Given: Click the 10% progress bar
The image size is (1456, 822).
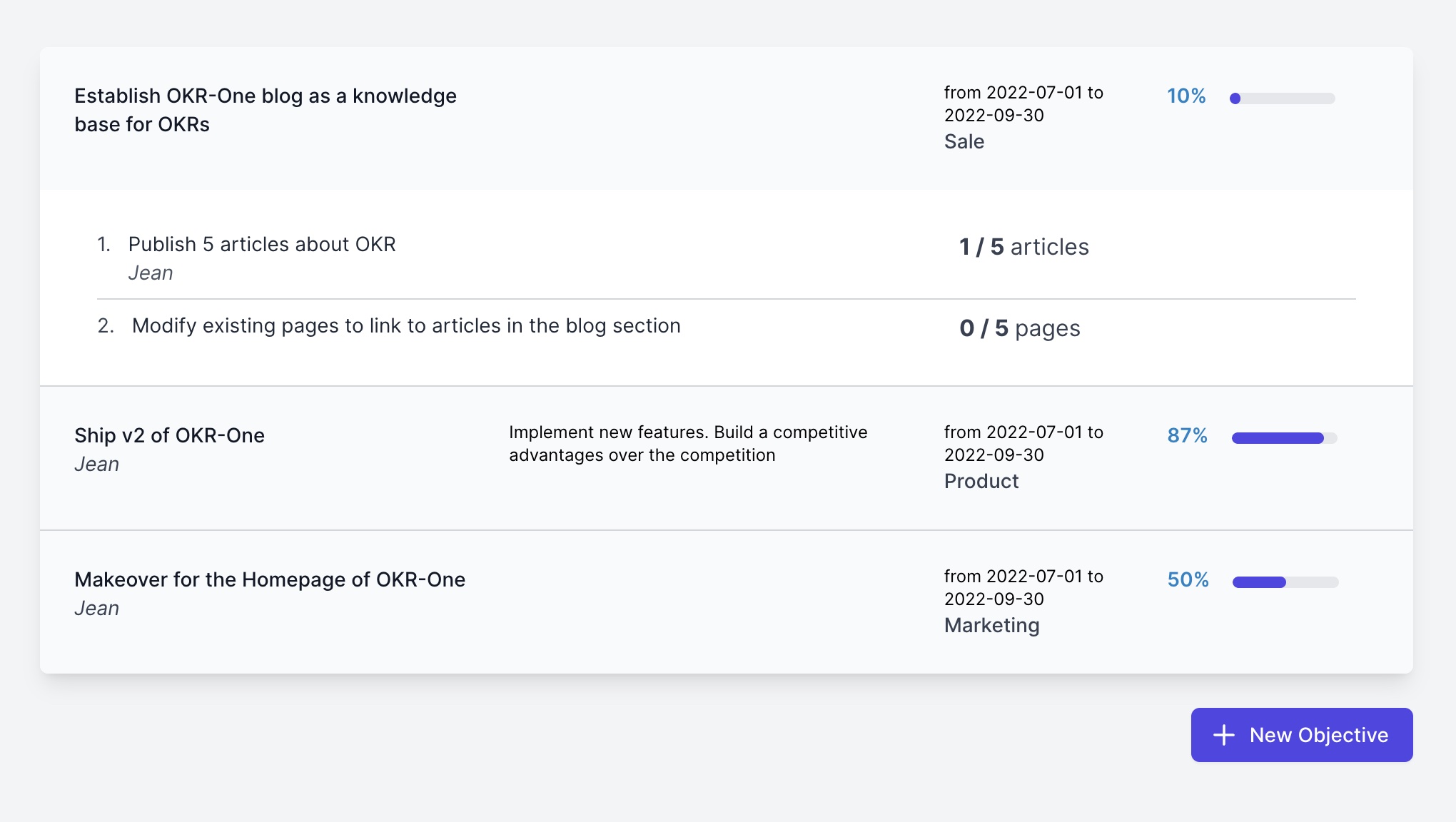Looking at the screenshot, I should pyautogui.click(x=1282, y=98).
